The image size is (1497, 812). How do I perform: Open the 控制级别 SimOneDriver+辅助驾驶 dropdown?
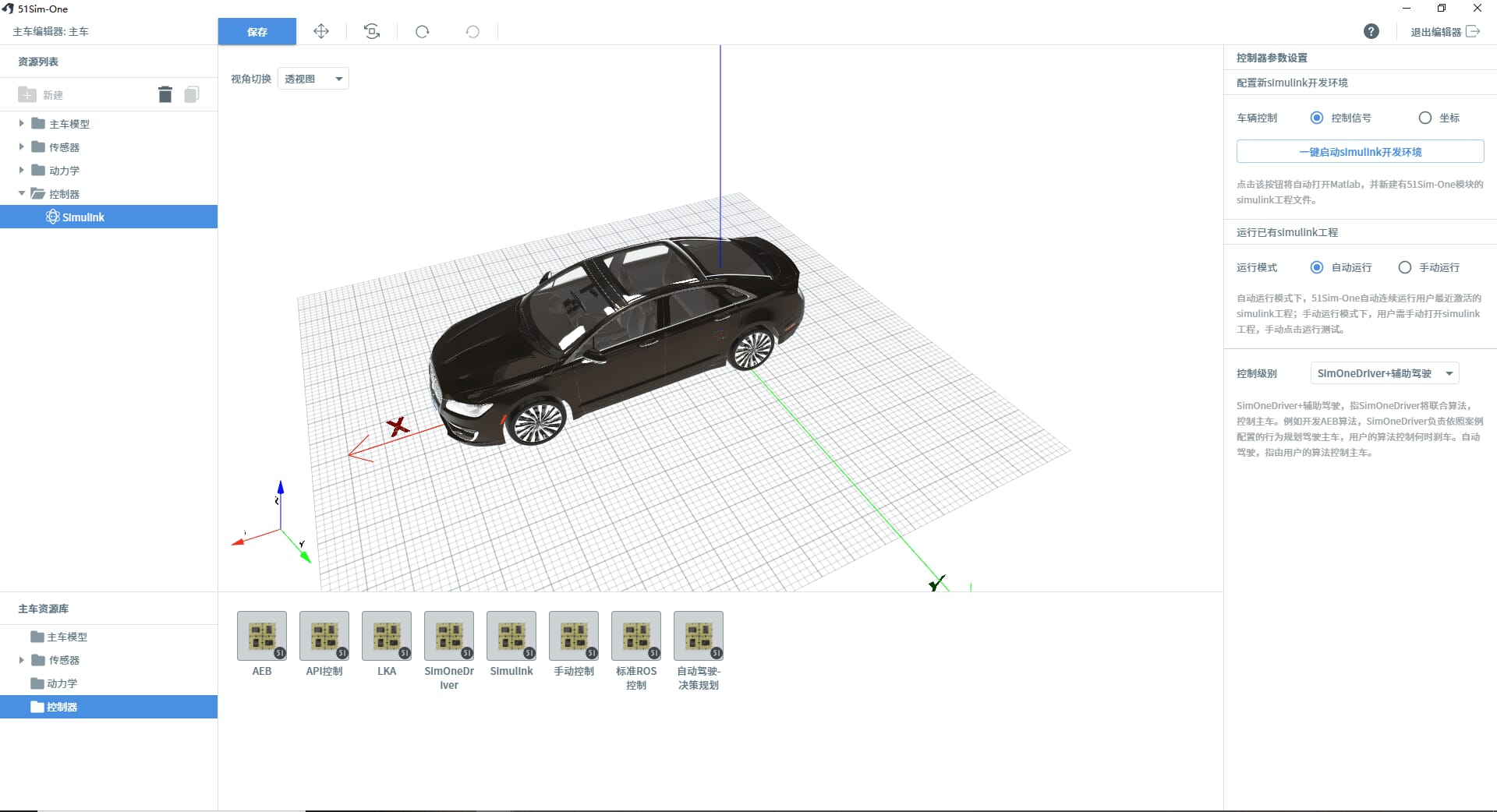pyautogui.click(x=1385, y=373)
